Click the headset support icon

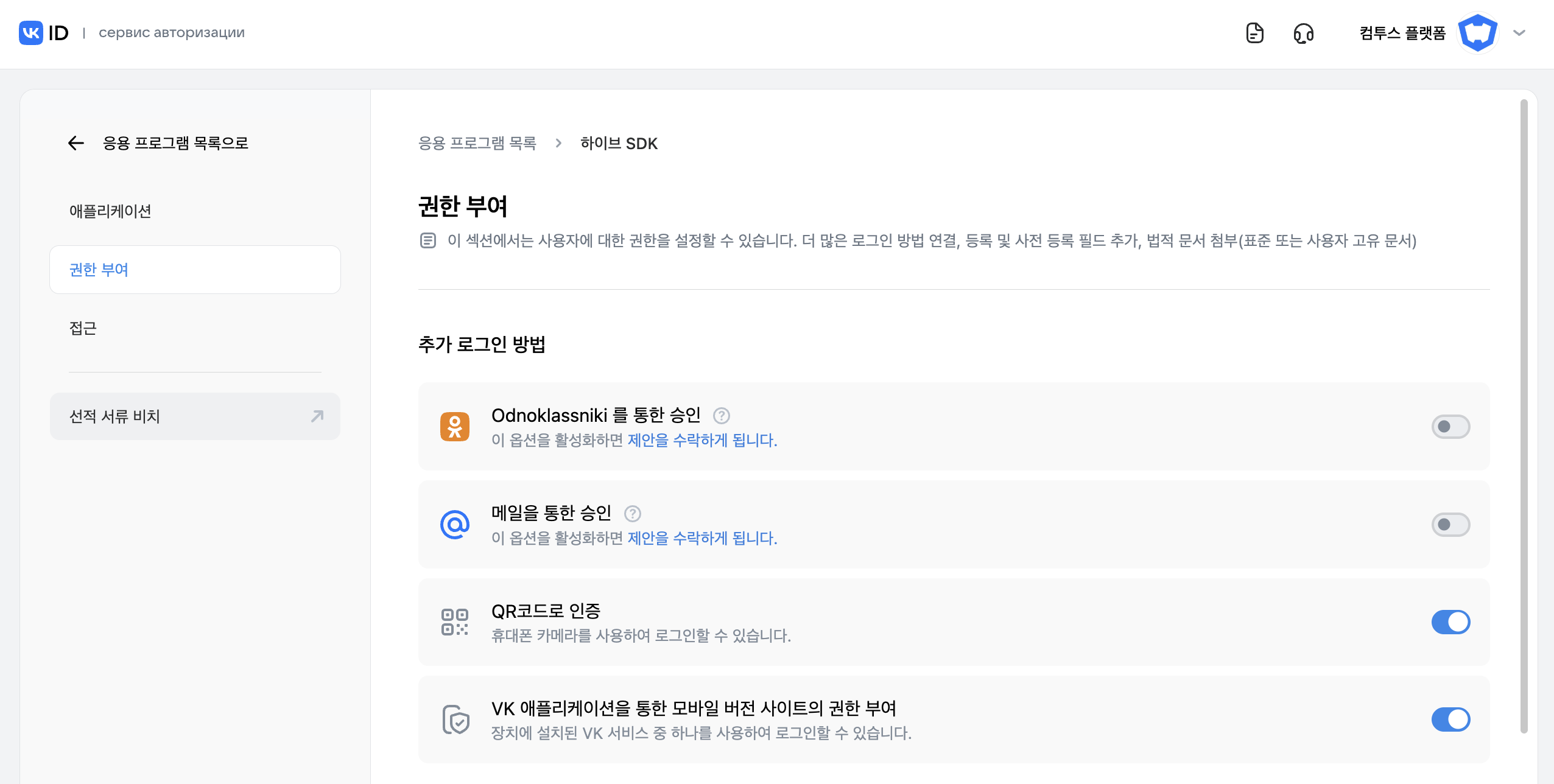[x=1303, y=33]
